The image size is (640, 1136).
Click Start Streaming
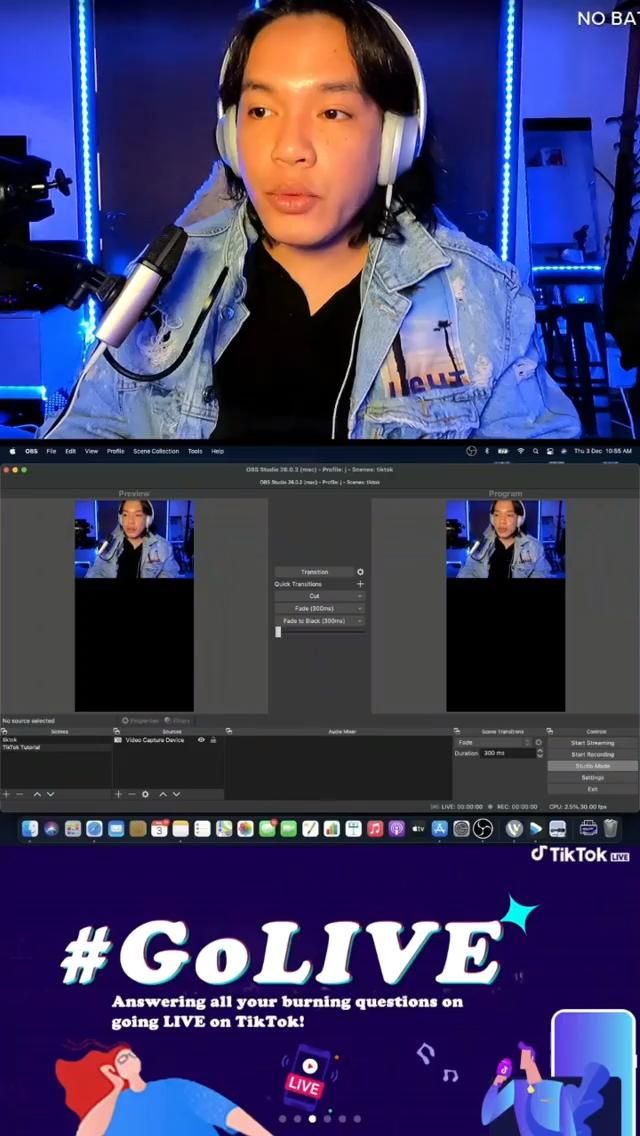[592, 743]
